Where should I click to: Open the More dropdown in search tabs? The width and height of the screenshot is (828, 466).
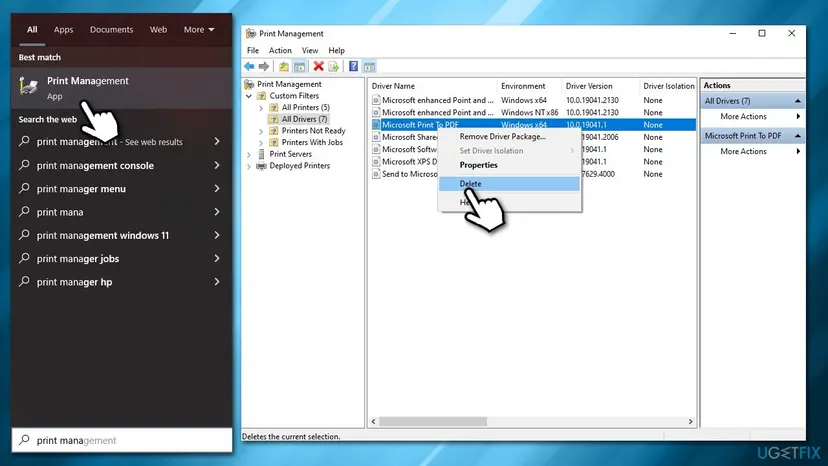(x=199, y=30)
